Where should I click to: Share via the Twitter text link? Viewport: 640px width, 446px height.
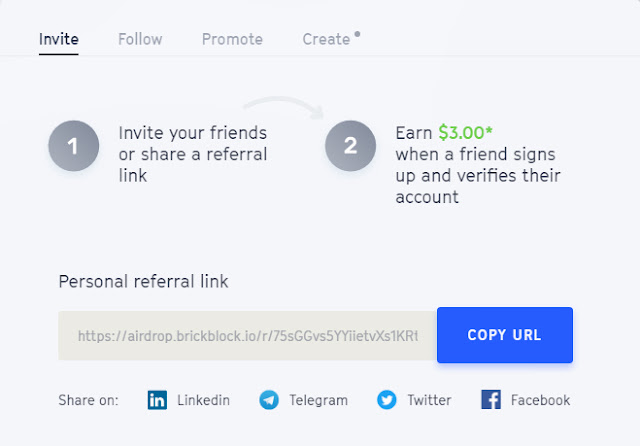[x=429, y=400]
